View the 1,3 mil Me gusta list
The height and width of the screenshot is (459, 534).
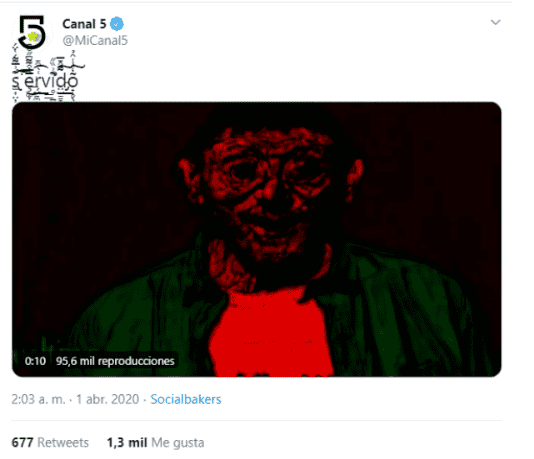[156, 443]
